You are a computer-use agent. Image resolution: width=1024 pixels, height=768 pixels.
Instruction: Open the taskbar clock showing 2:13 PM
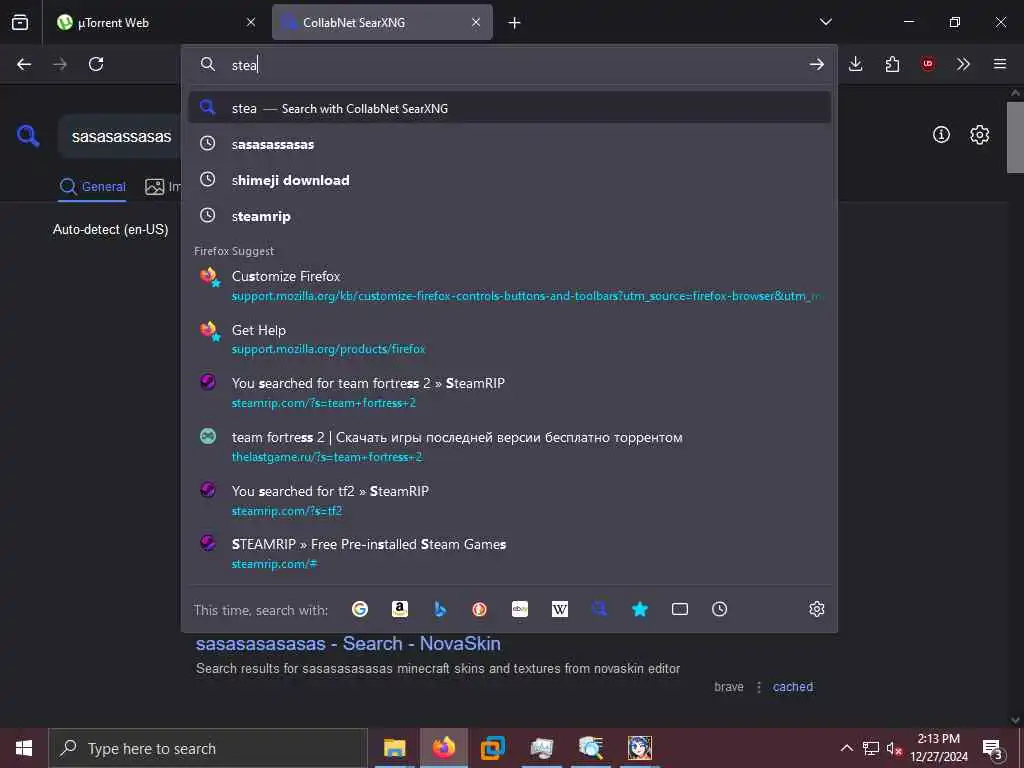[x=938, y=748]
